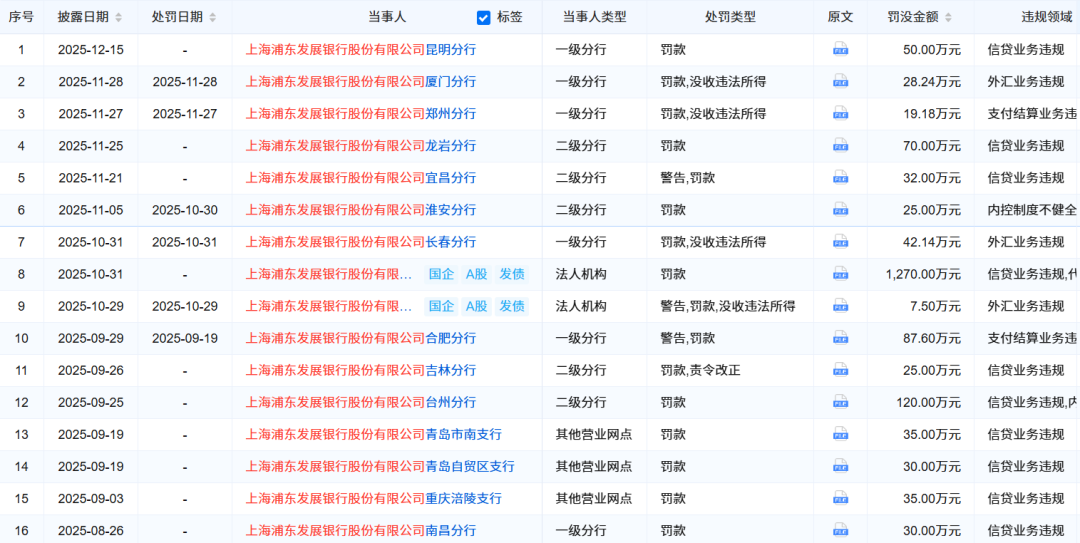
Task: Click the 处罚类型 column header
Action: point(730,17)
